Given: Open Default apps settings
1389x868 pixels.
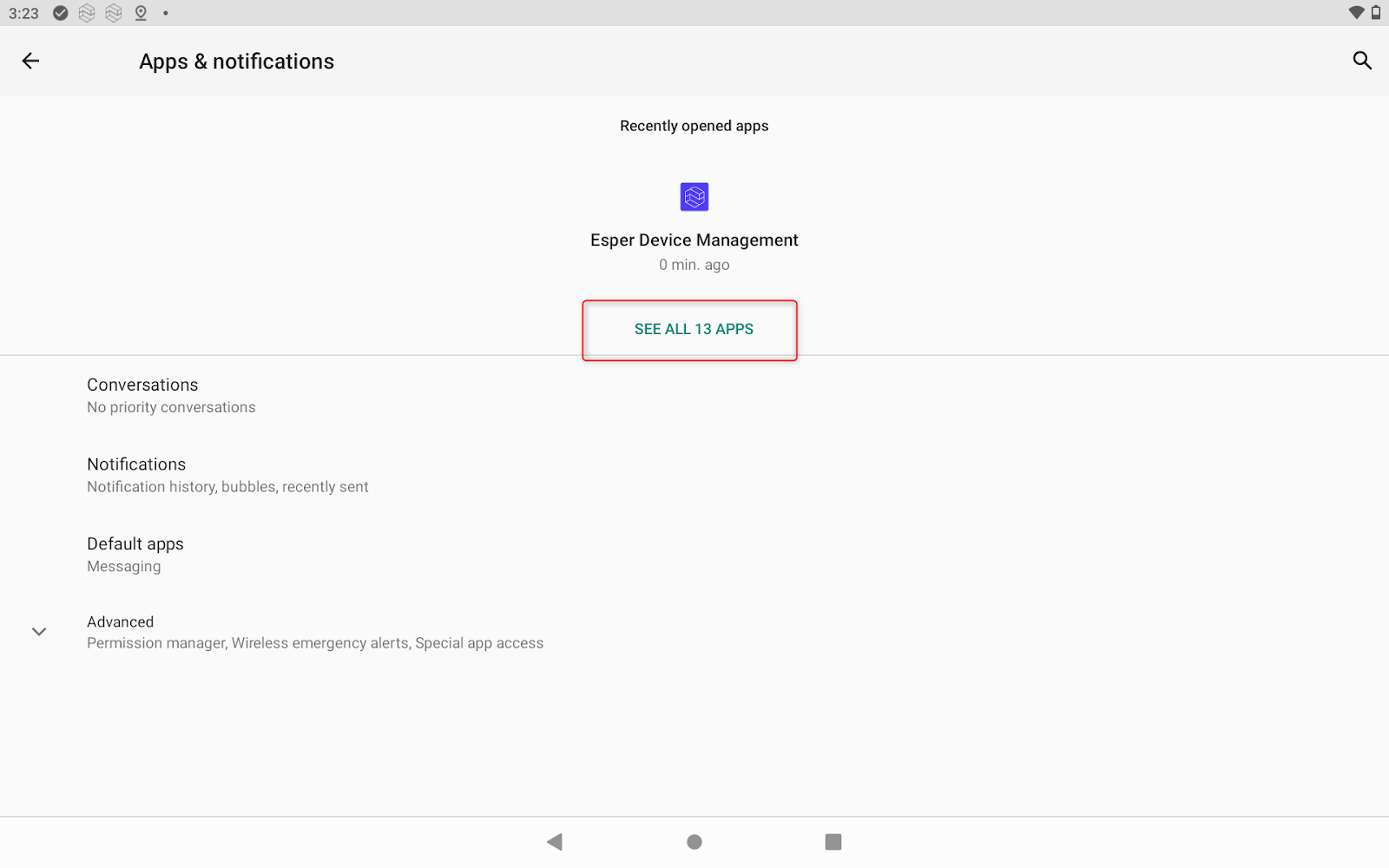Looking at the screenshot, I should (694, 555).
